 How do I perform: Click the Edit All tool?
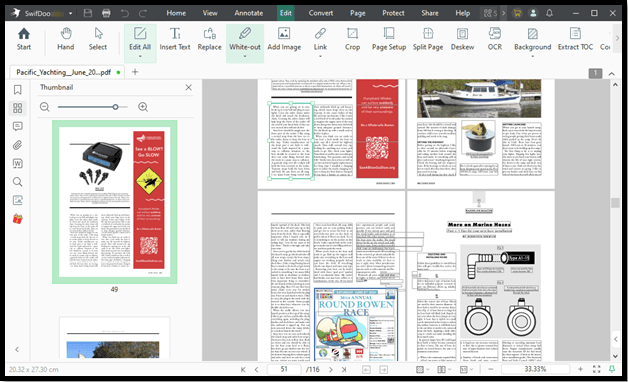(140, 39)
